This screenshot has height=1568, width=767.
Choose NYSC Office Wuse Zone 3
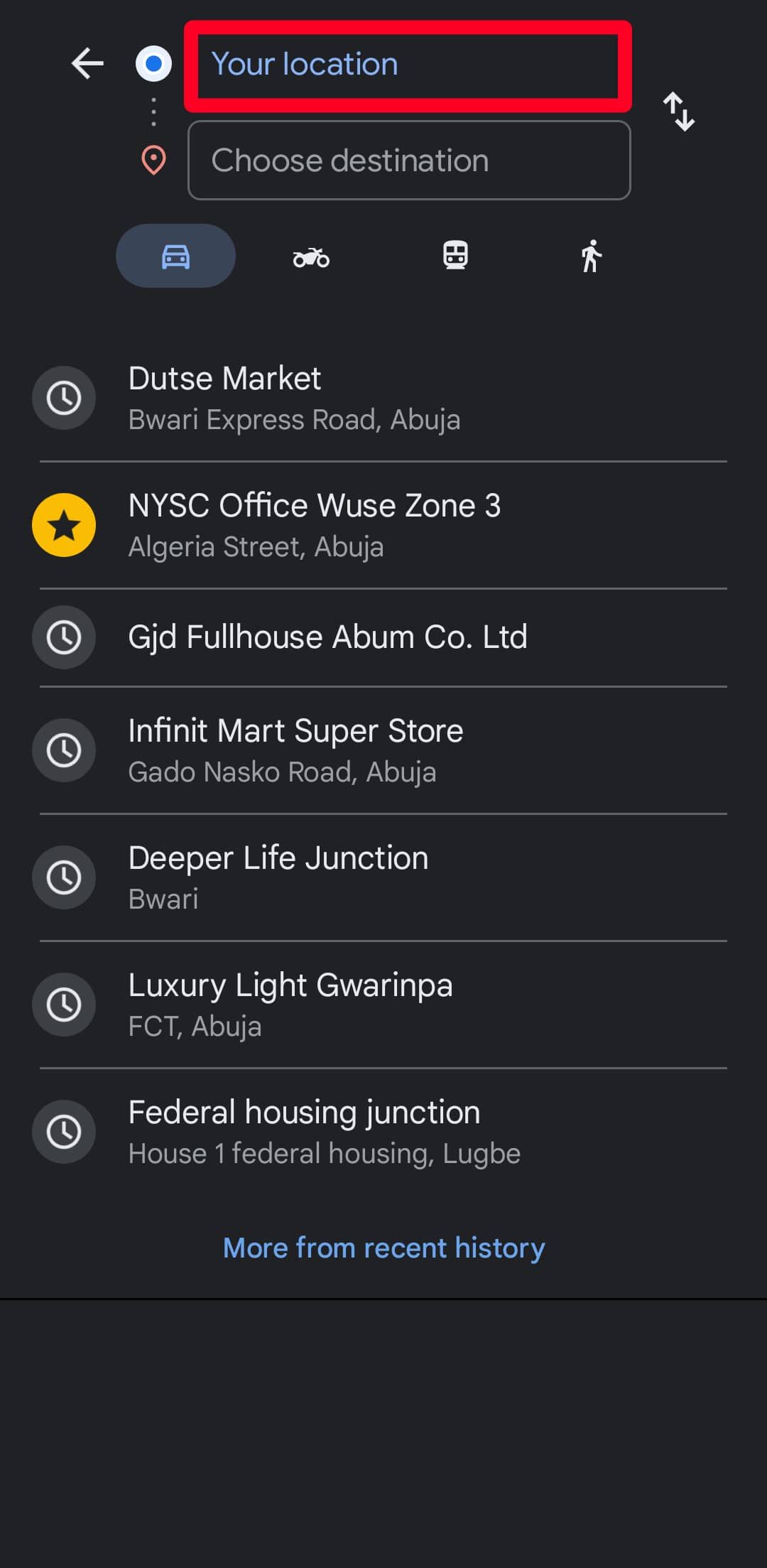(x=383, y=525)
